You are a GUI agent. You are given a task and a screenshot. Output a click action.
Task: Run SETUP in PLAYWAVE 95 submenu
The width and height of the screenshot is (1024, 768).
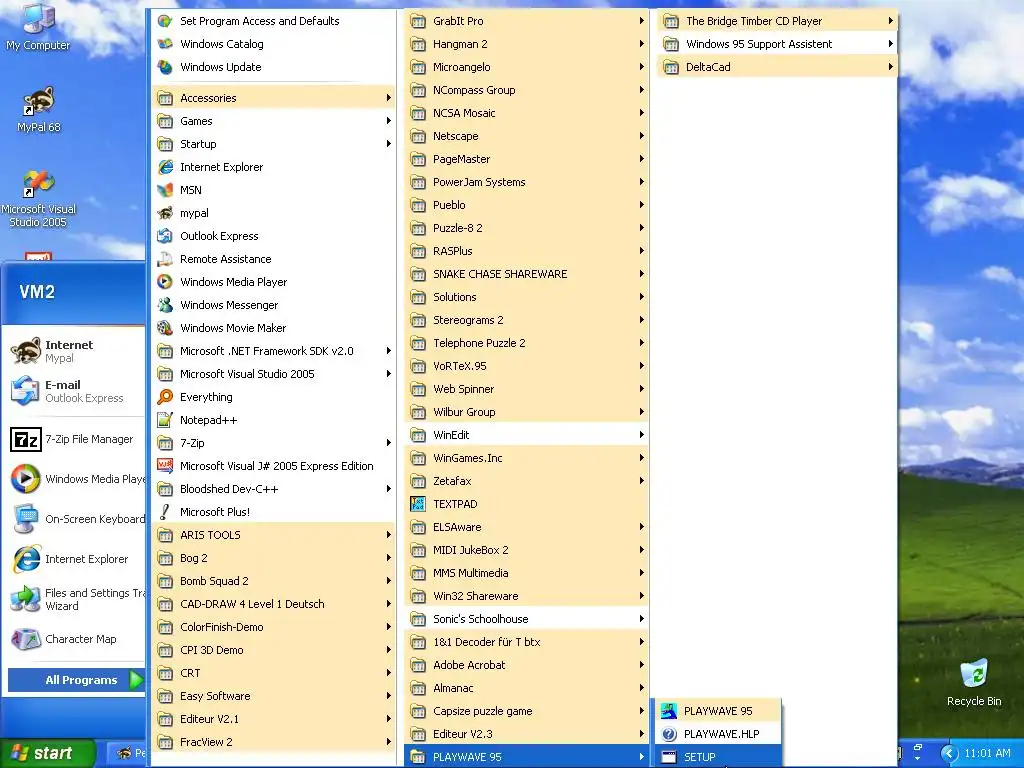(x=717, y=757)
